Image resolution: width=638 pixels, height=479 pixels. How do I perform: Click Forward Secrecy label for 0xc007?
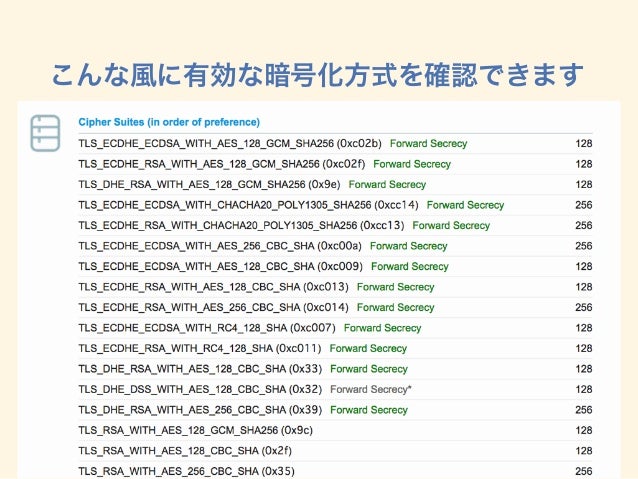pos(382,328)
